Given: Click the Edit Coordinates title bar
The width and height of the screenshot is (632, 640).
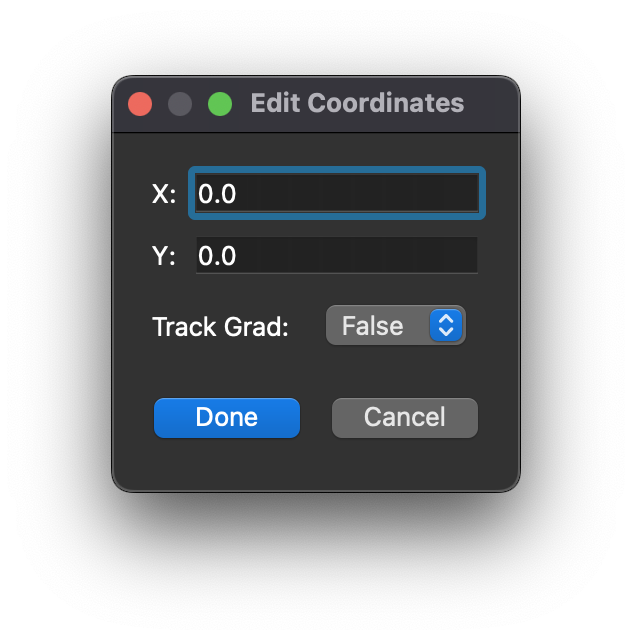Looking at the screenshot, I should coord(357,103).
